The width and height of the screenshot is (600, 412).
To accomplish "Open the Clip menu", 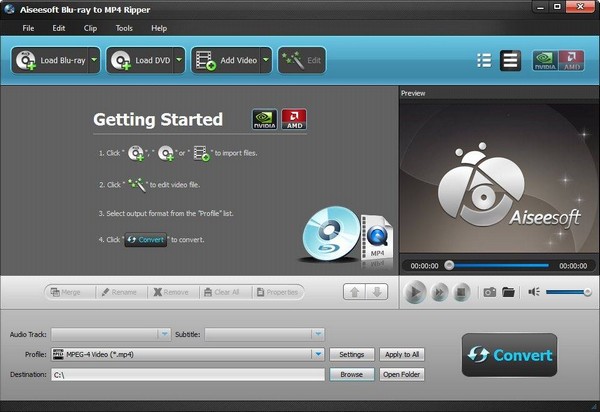I will pos(91,28).
